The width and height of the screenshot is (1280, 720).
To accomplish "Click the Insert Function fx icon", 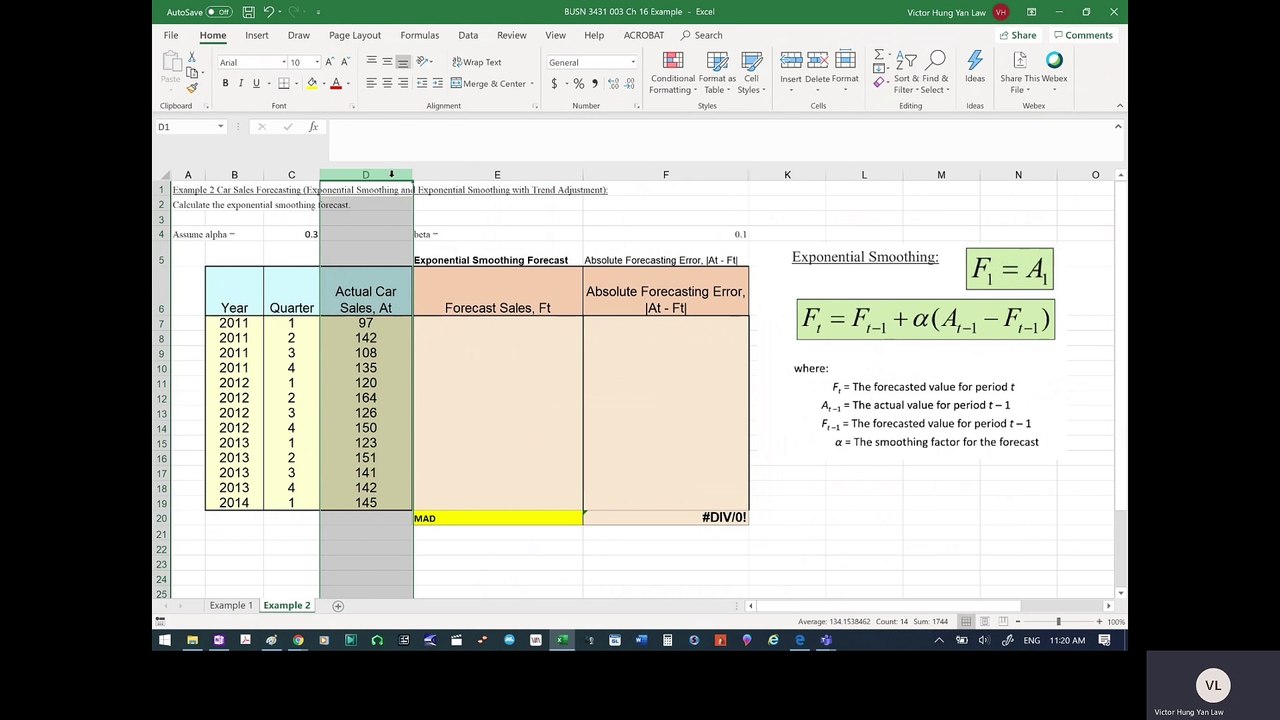I will pos(313,127).
